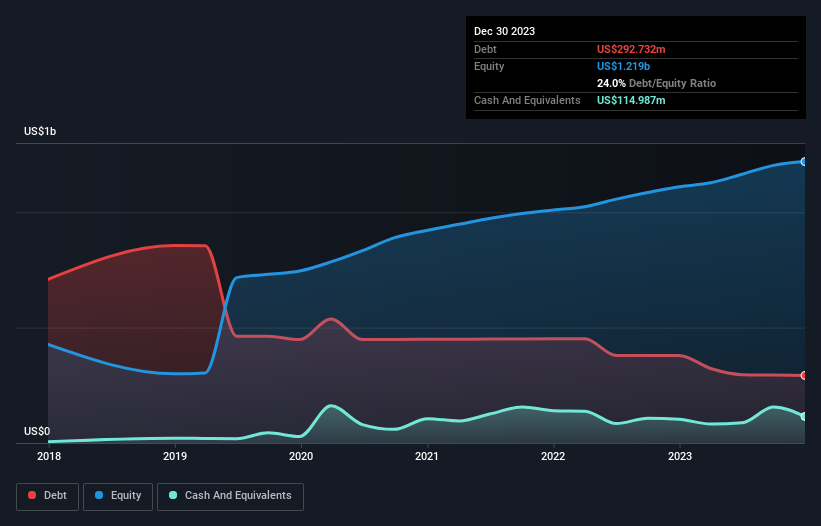Click the 2021 x-axis label

point(427,456)
